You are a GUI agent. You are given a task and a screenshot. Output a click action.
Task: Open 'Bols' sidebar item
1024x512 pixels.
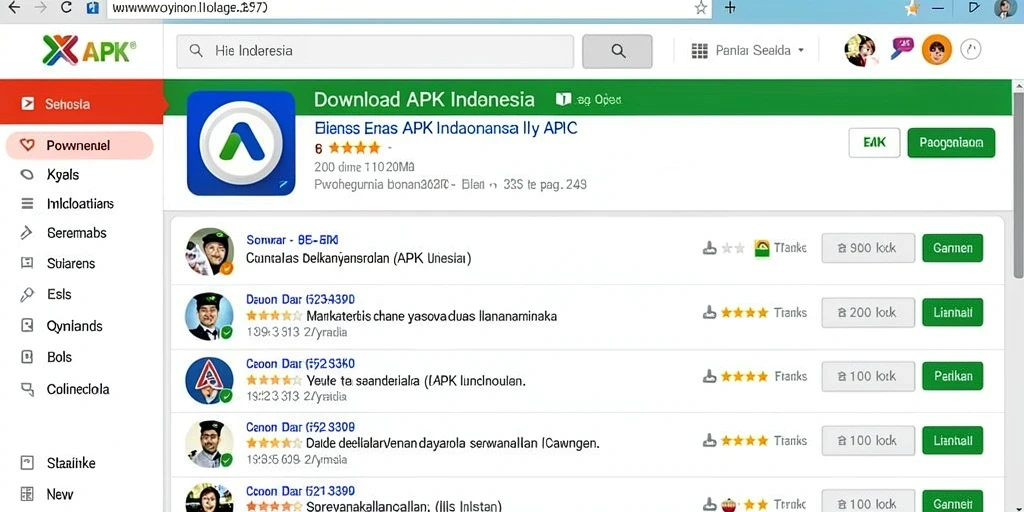coord(59,357)
